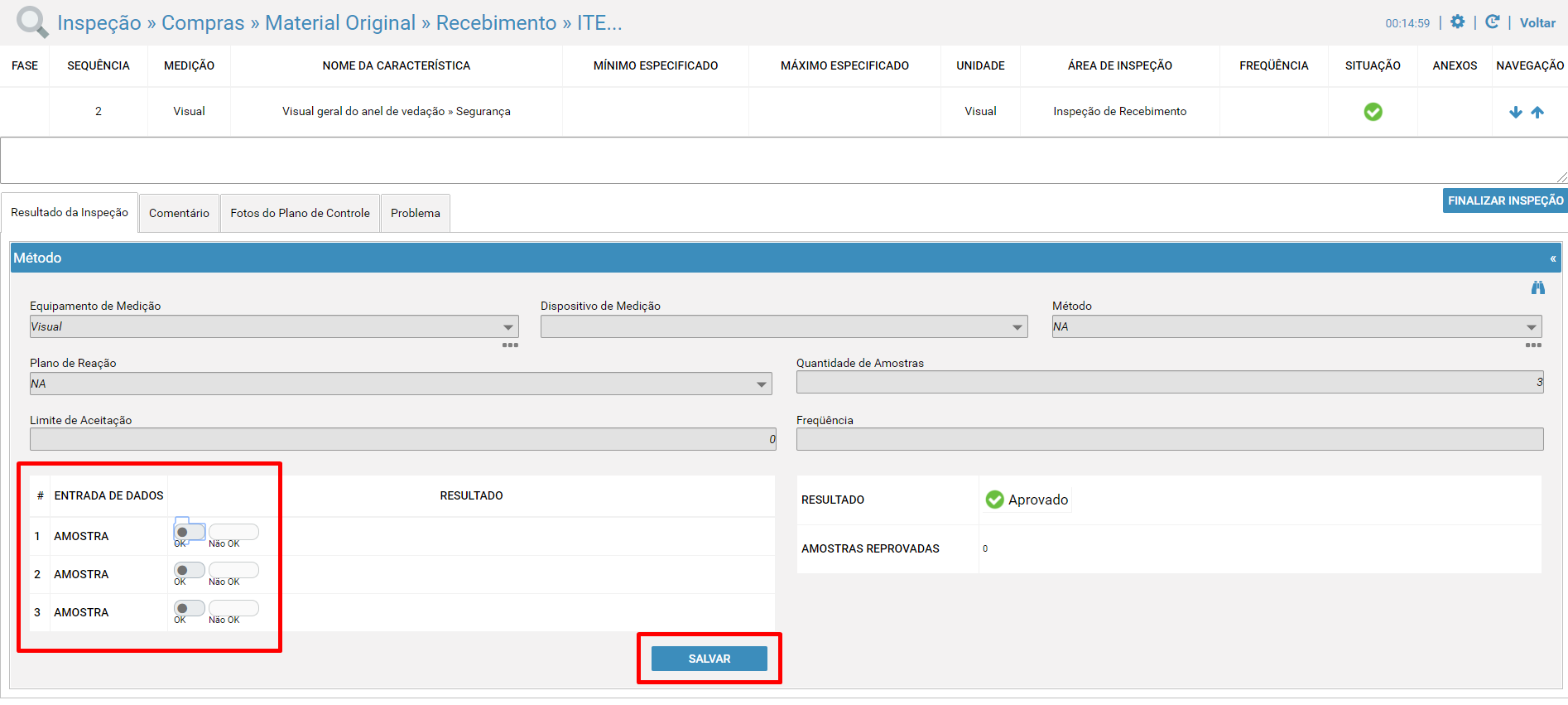Toggle OK switch for Amostra 1

pyautogui.click(x=189, y=532)
